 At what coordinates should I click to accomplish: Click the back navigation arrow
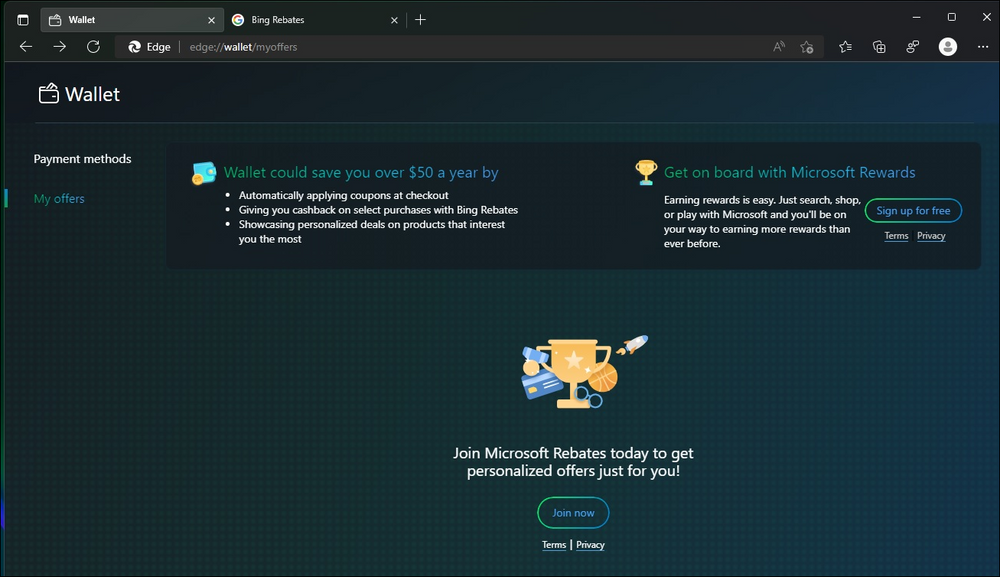[x=25, y=46]
